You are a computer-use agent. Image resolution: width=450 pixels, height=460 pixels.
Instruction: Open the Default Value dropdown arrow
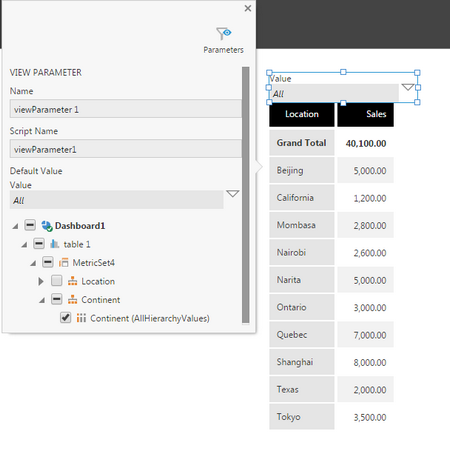pyautogui.click(x=232, y=194)
